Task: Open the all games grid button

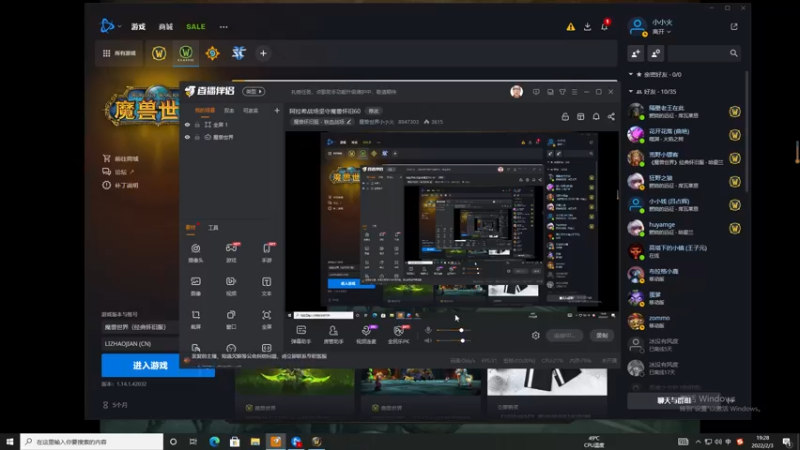Action: [x=119, y=53]
